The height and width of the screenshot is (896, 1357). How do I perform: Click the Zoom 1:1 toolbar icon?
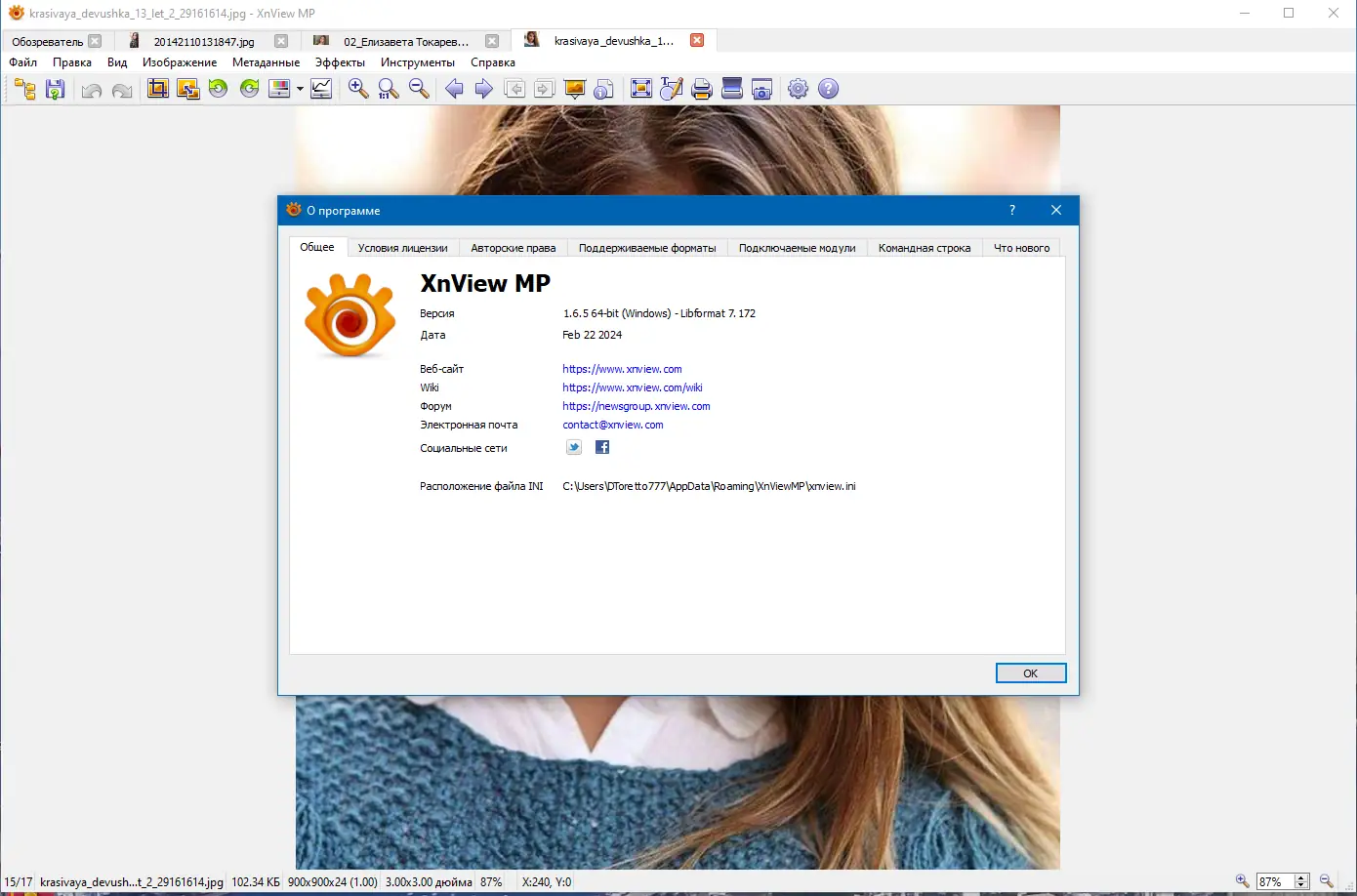(x=389, y=90)
